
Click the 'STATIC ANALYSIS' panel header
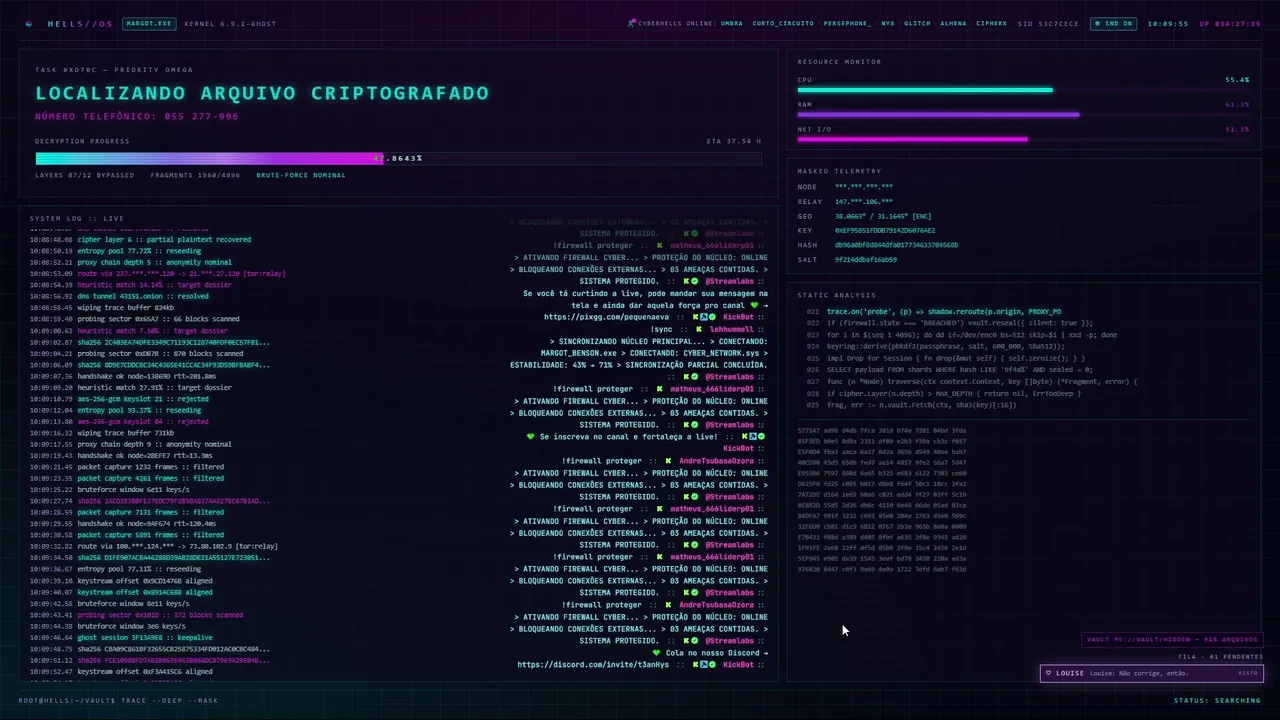click(839, 295)
